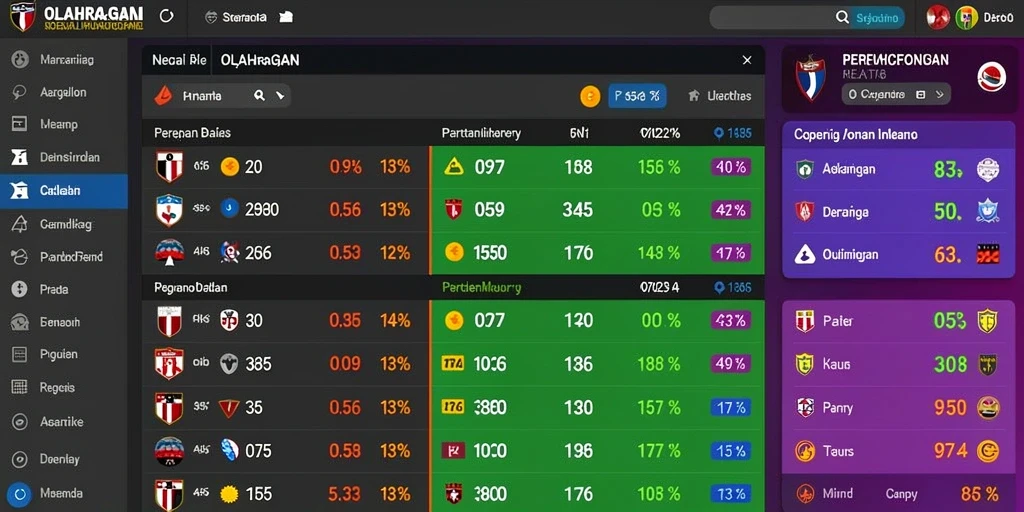
Task: Select the Aargallon sidebar icon
Action: [x=20, y=92]
